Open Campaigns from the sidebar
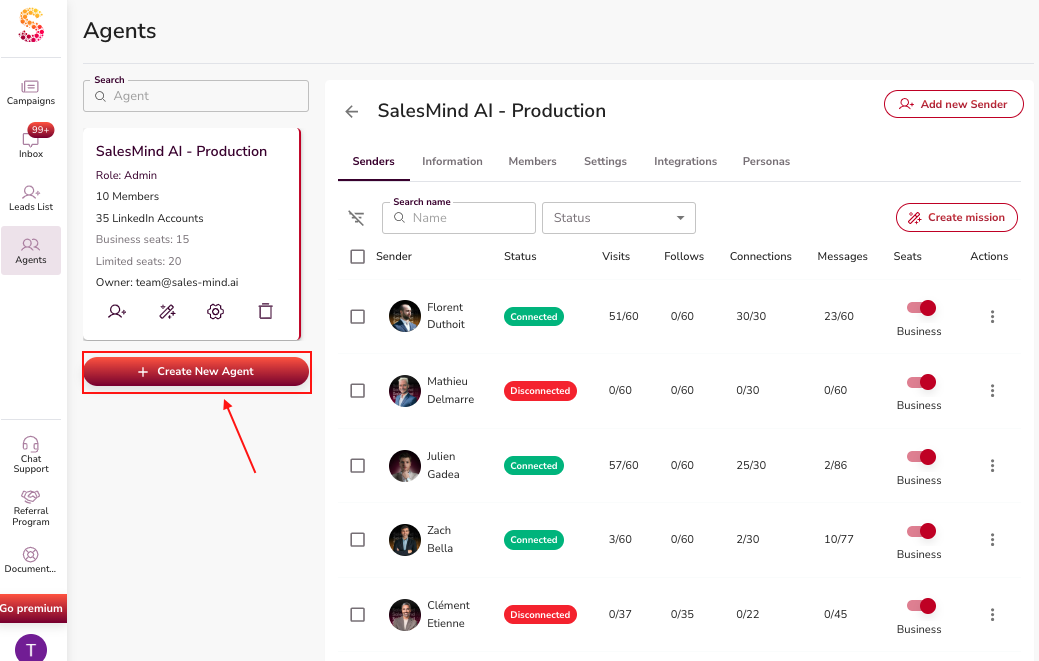This screenshot has width=1039, height=661. pos(31,92)
